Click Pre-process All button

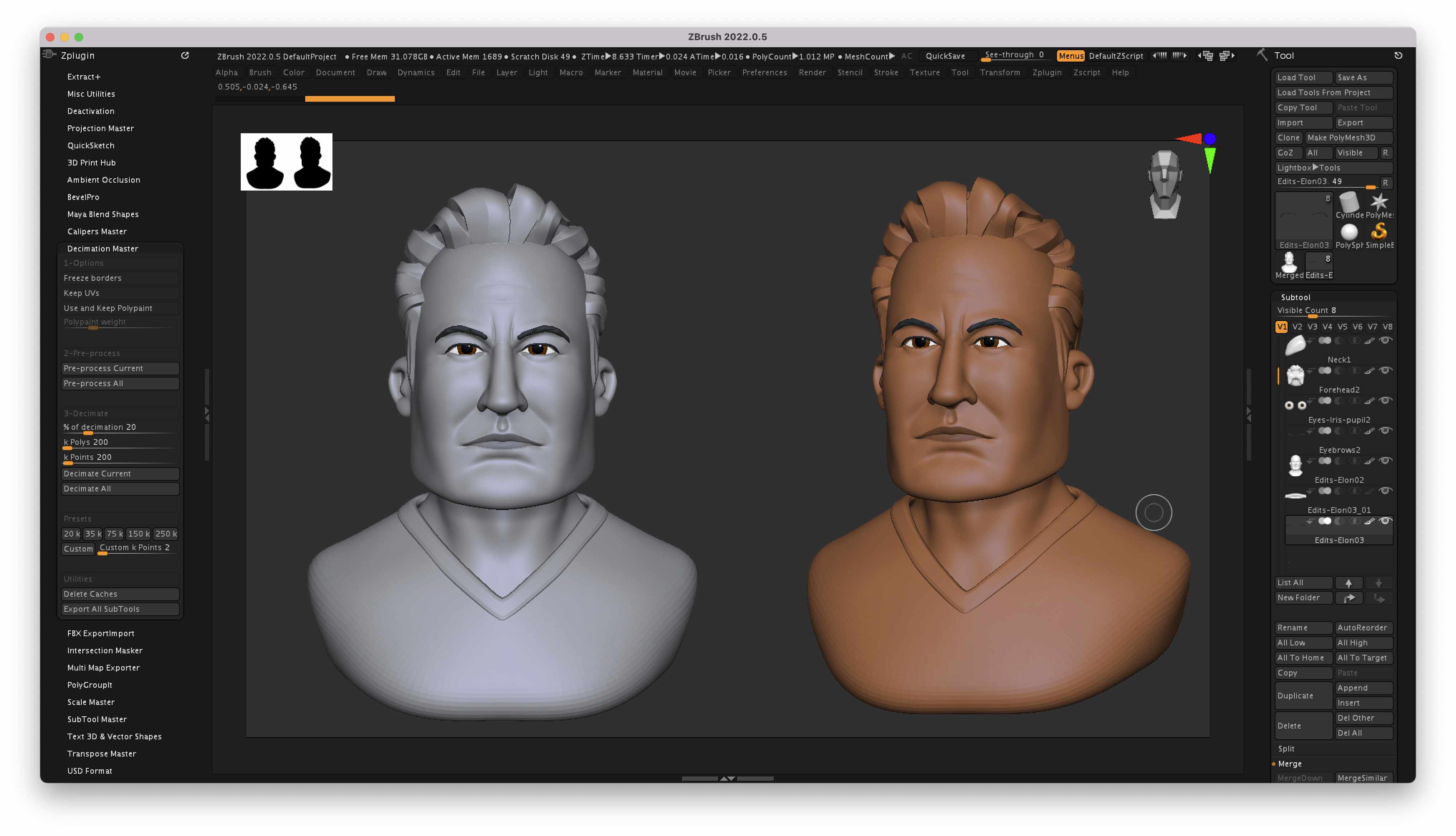(x=120, y=384)
